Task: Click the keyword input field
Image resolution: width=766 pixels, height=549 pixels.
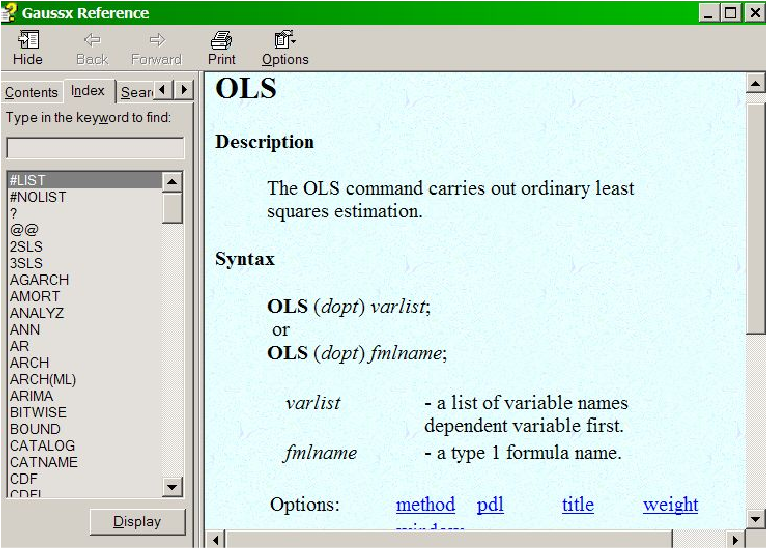Action: click(x=95, y=148)
